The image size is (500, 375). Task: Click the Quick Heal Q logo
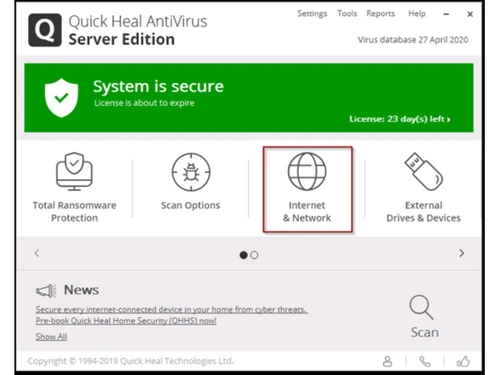(45, 30)
